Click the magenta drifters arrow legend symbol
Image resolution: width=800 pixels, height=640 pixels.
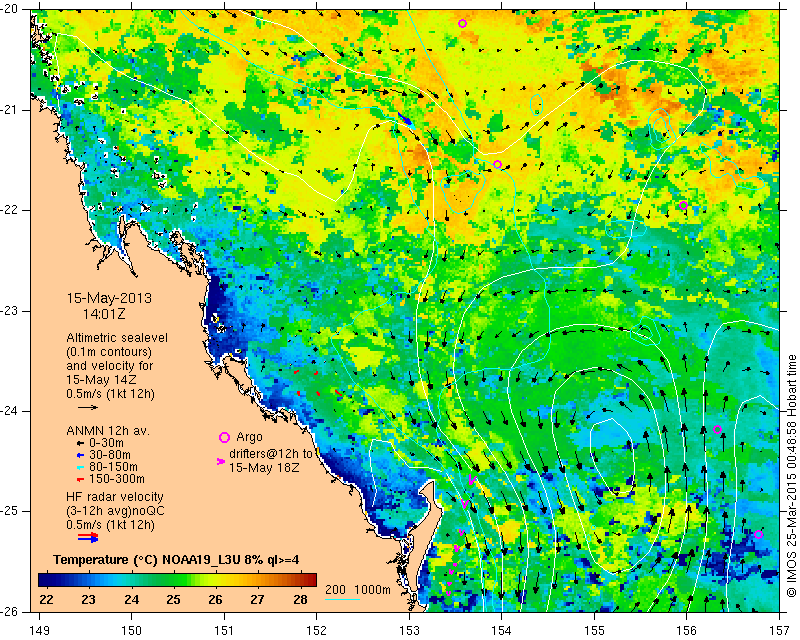coord(221,461)
